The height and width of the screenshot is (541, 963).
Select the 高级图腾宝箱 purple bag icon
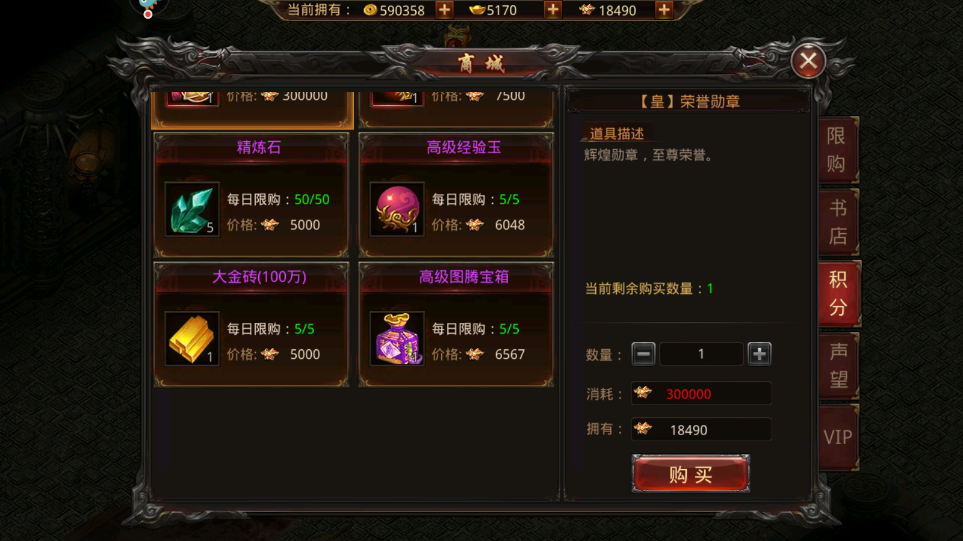pos(397,338)
